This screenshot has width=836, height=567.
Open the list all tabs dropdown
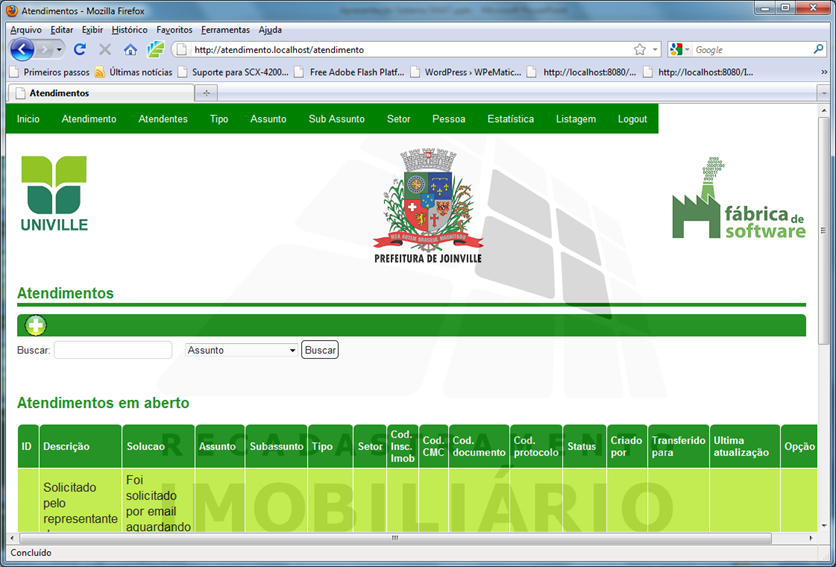tap(824, 93)
